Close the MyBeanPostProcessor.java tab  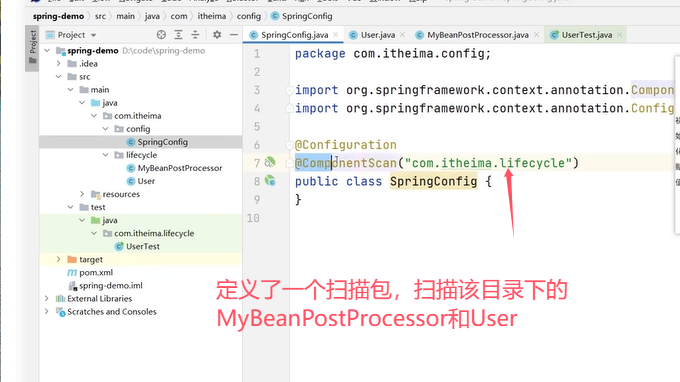536,35
